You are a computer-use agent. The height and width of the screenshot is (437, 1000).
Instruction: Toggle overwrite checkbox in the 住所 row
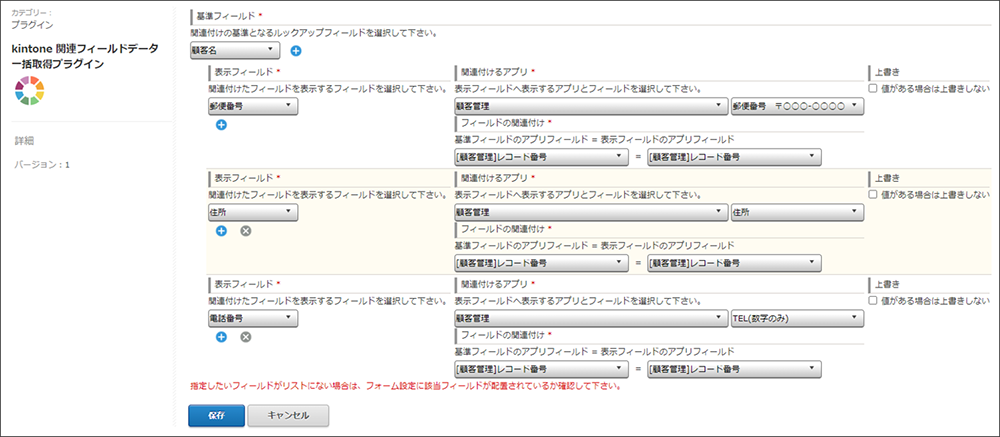[873, 194]
